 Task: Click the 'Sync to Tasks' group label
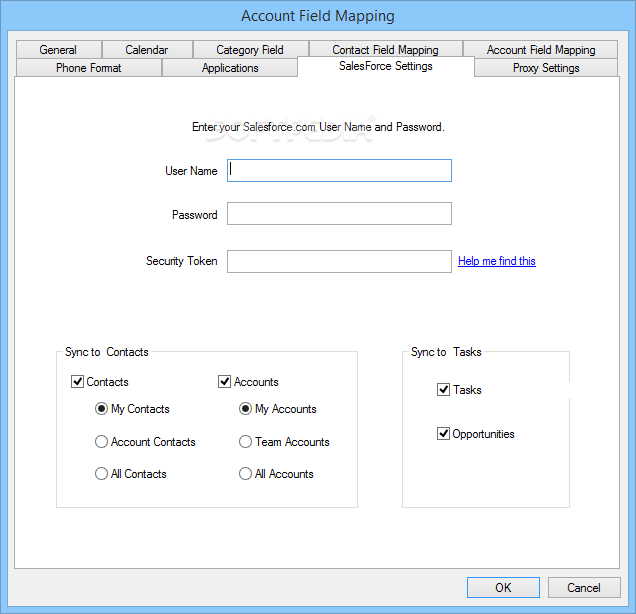click(x=446, y=352)
